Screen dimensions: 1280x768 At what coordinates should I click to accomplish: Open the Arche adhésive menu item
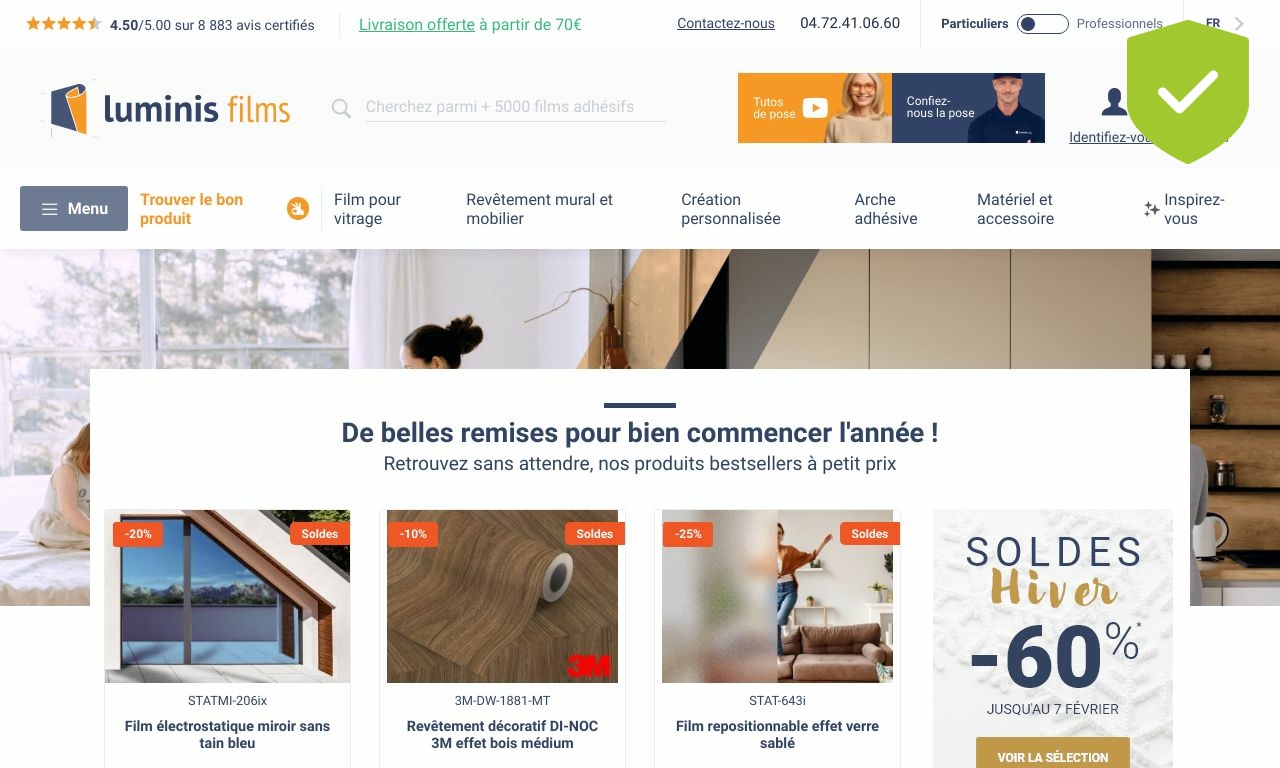(886, 209)
